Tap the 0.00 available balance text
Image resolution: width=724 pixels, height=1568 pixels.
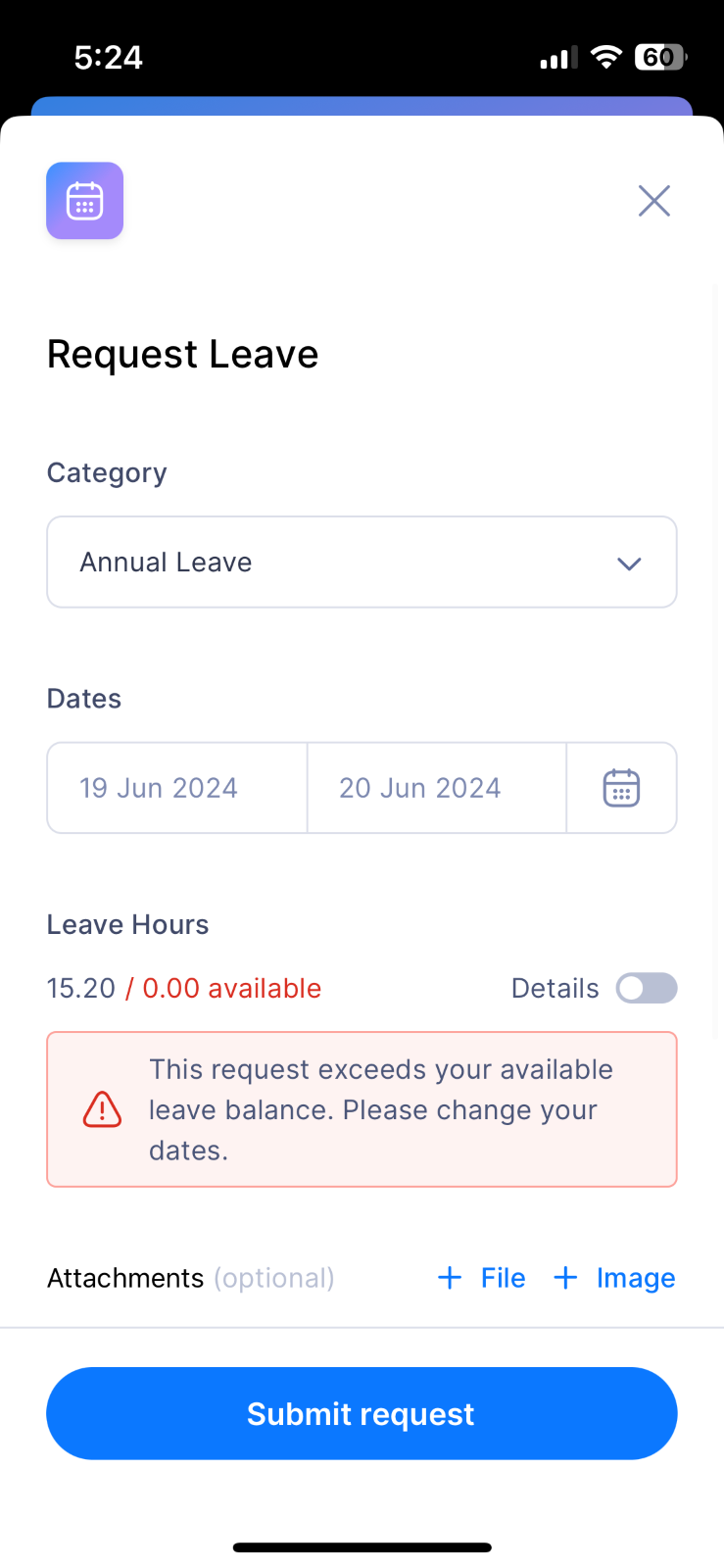tap(232, 988)
